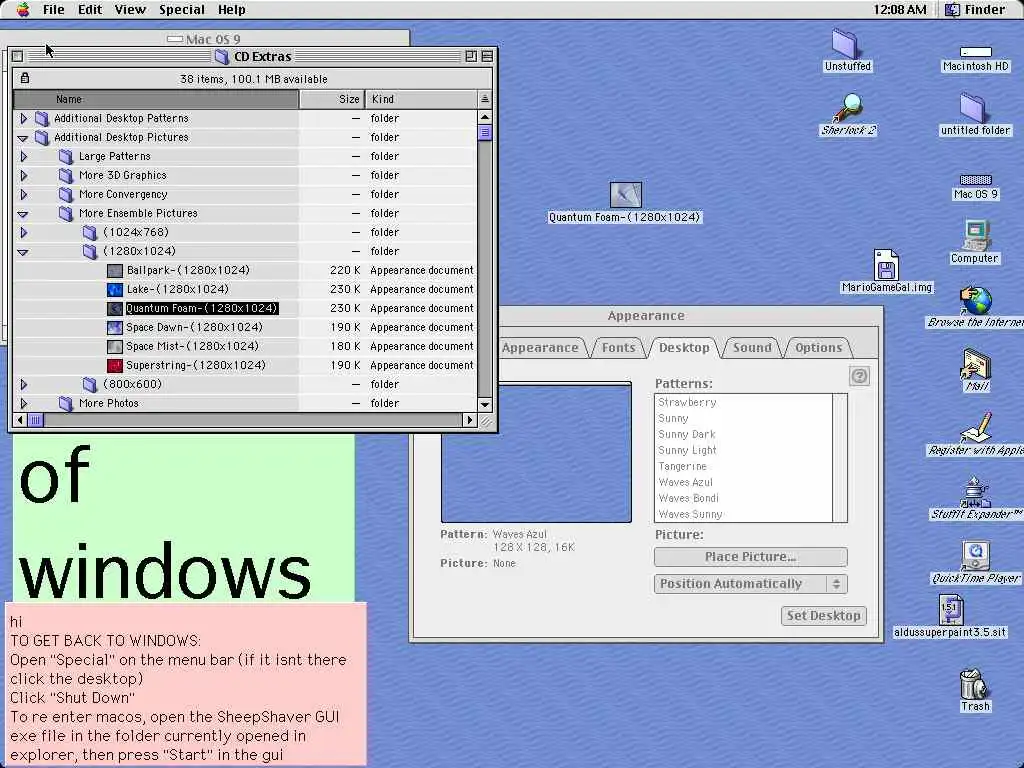
Task: Click the Ballpark-(1280x1024) file icon
Action: coord(115,270)
